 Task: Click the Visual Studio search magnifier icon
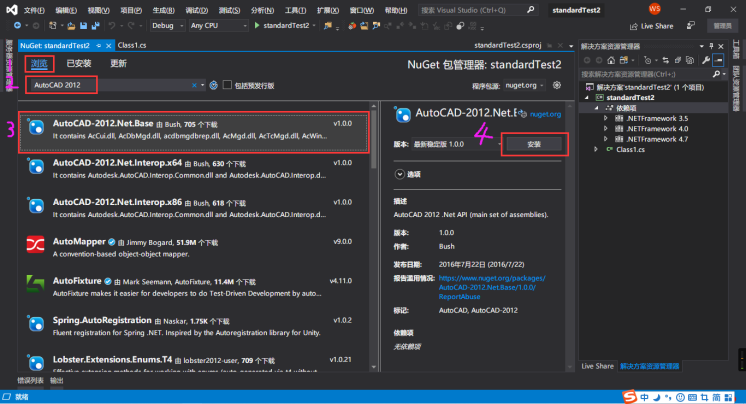(530, 10)
